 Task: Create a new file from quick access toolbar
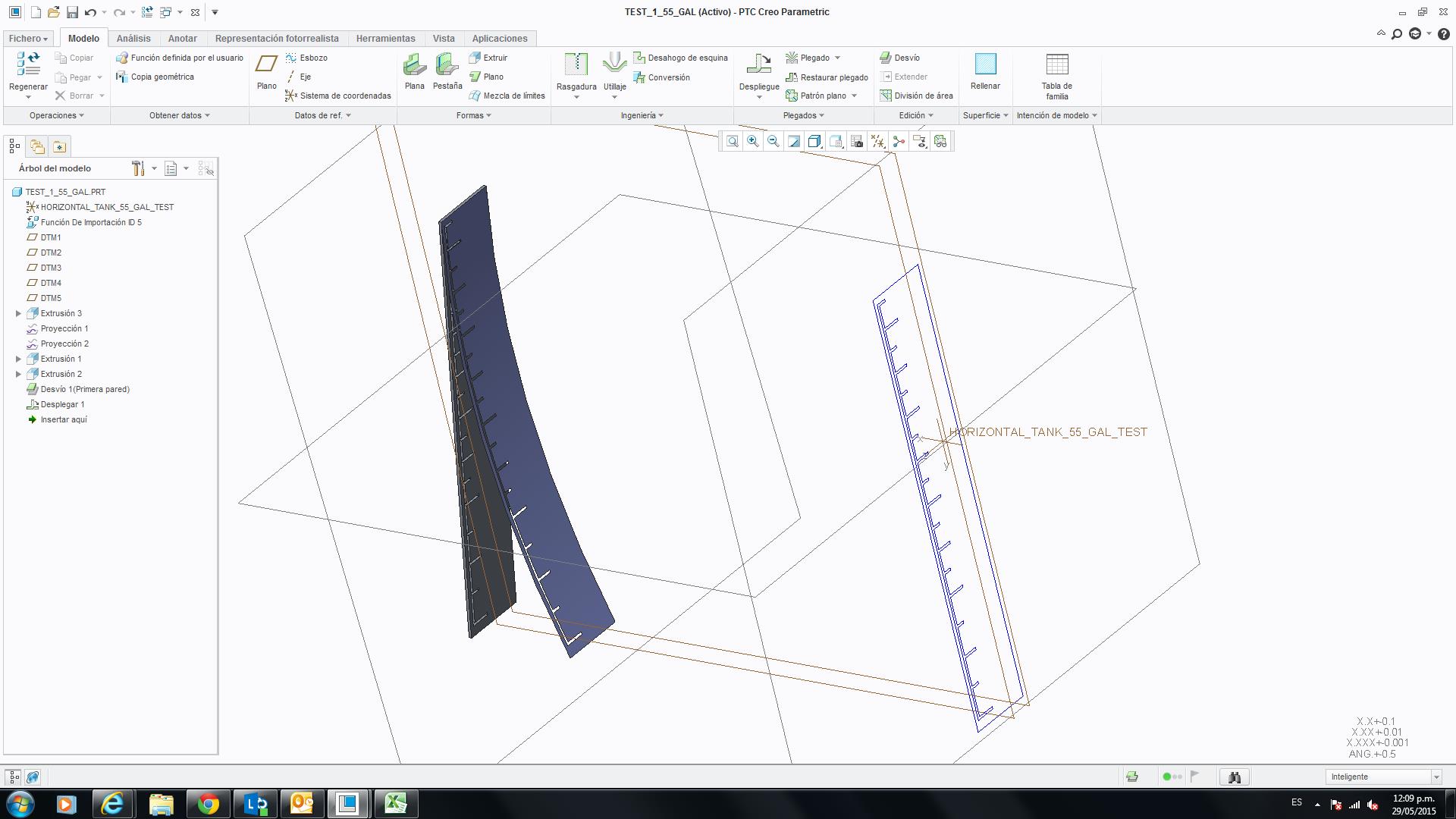tap(36, 12)
